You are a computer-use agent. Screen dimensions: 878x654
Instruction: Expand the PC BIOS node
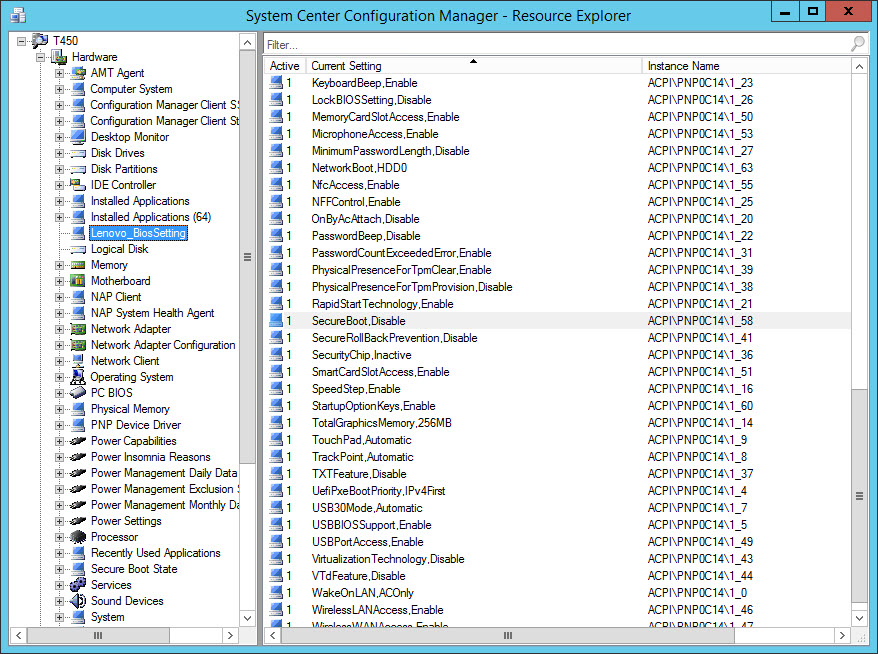[x=60, y=393]
